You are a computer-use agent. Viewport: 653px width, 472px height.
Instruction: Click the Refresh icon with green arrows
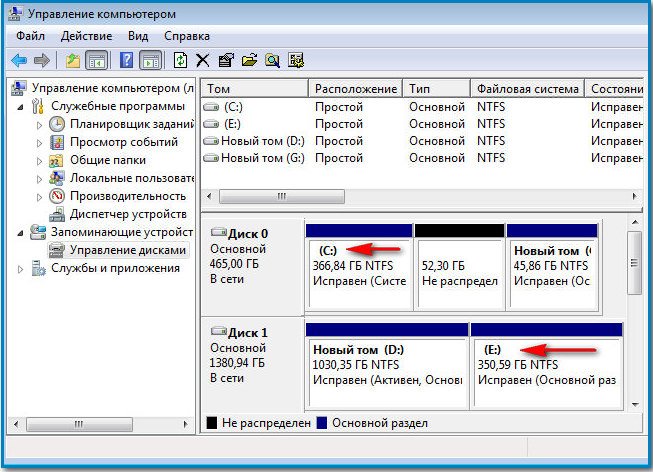(x=180, y=60)
